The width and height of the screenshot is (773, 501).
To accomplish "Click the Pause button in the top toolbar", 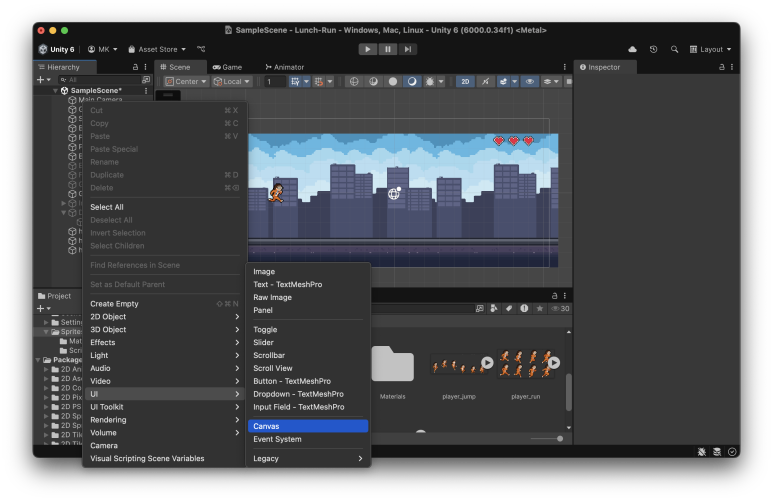I will click(388, 49).
